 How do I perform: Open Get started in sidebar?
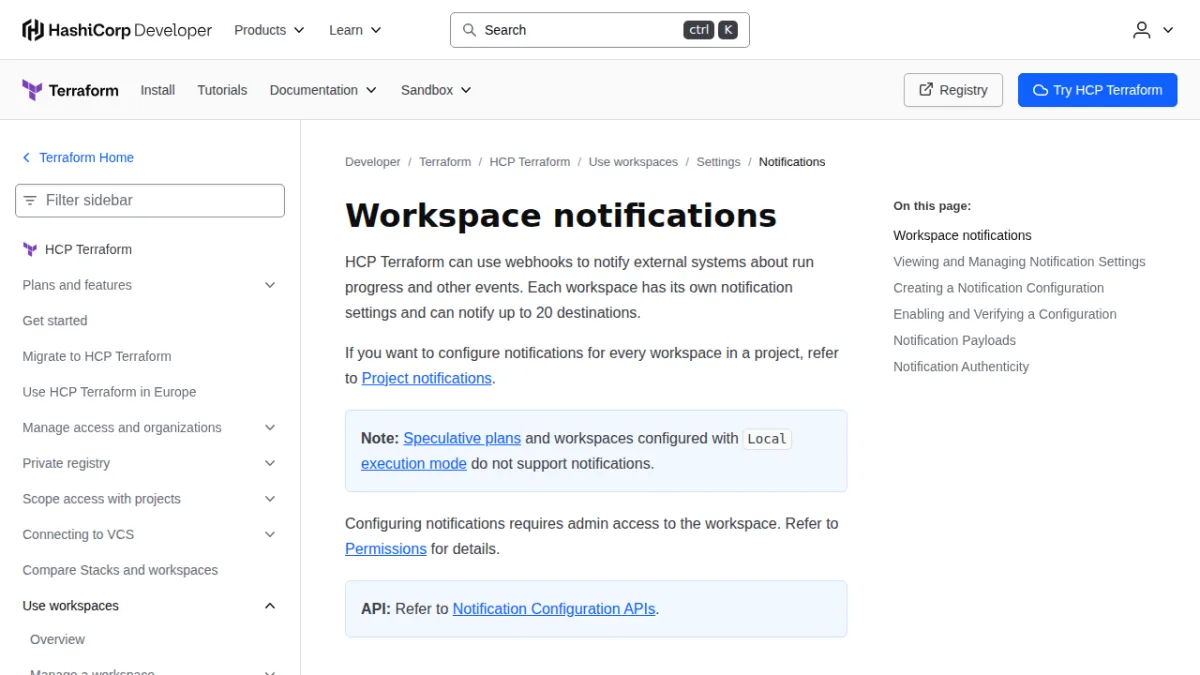pyautogui.click(x=55, y=321)
